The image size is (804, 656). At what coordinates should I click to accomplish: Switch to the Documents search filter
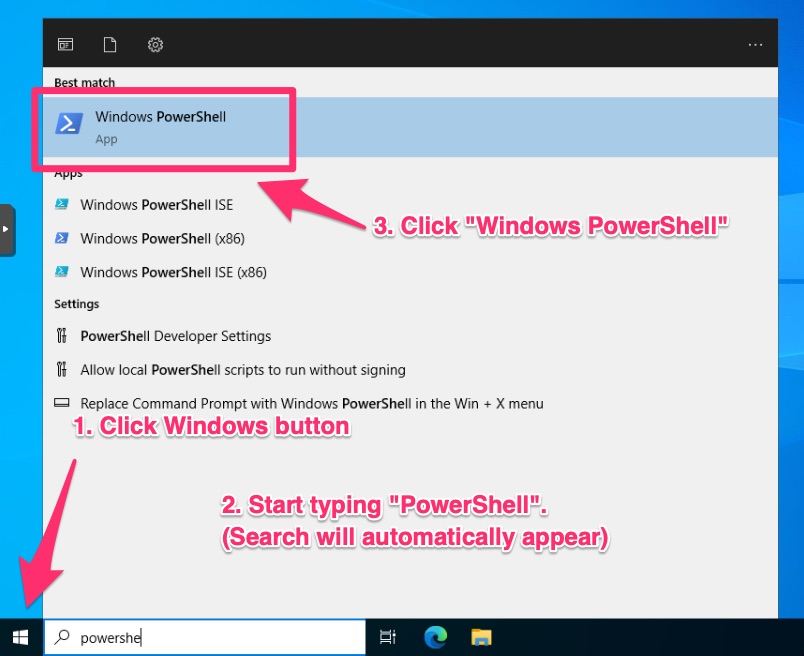point(110,44)
